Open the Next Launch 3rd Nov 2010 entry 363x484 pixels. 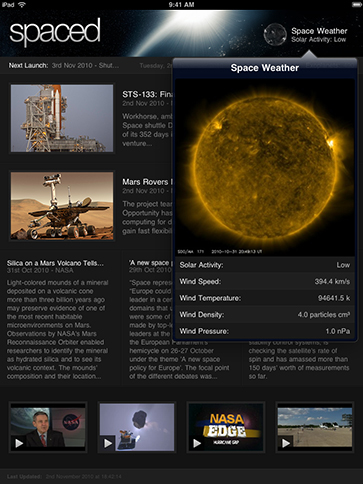(x=64, y=65)
